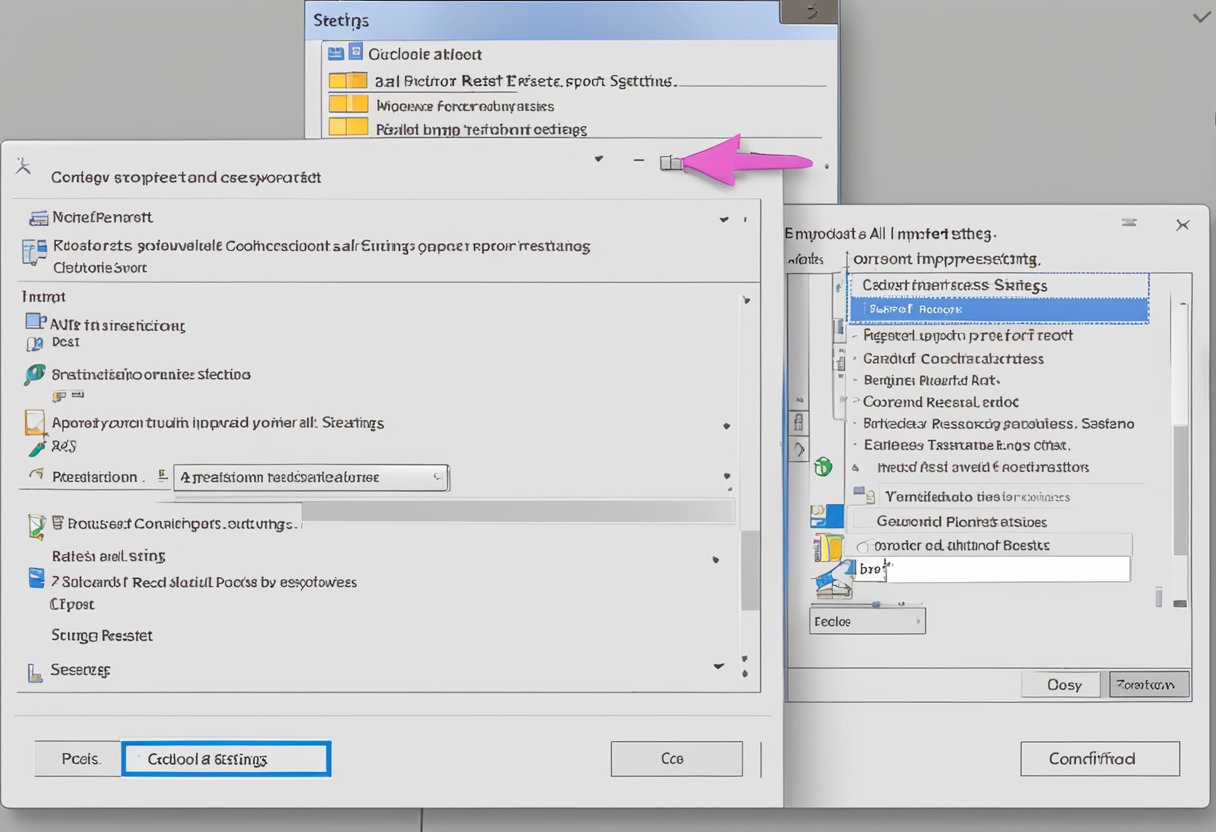Click the "Oosy" button
The image size is (1216, 832).
click(x=1064, y=685)
